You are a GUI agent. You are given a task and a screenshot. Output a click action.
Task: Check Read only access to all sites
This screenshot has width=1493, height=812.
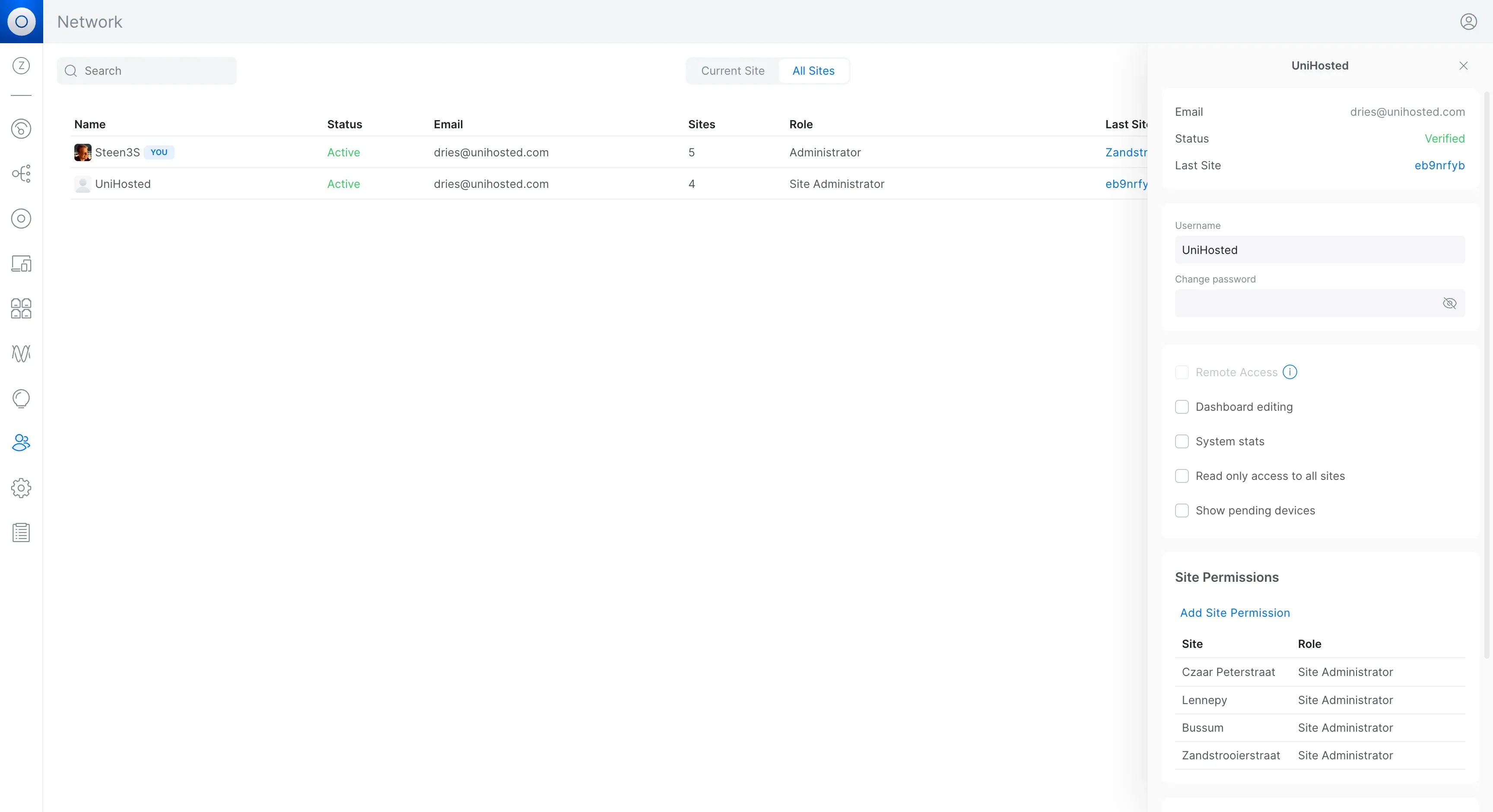[1182, 476]
